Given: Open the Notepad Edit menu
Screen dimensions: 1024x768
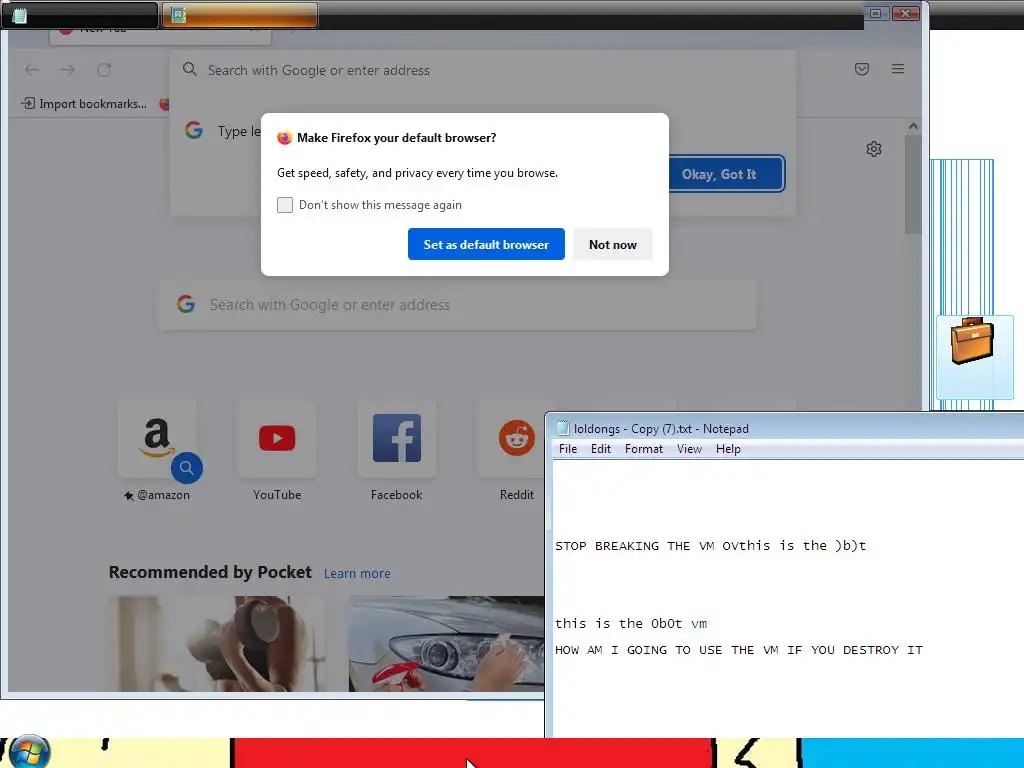Looking at the screenshot, I should click(x=601, y=449).
